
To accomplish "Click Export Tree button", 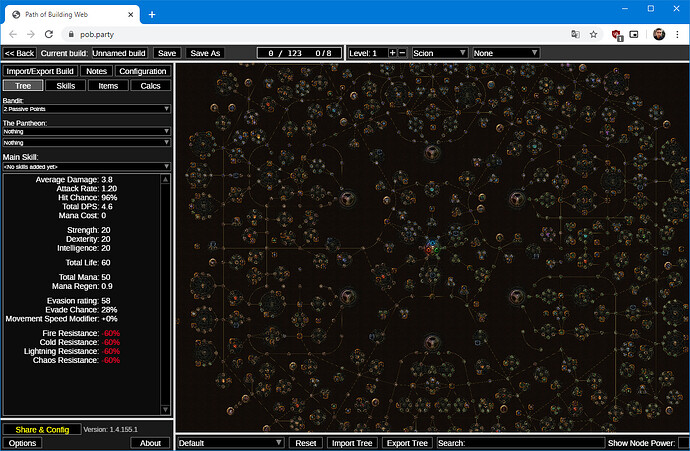I will tap(407, 443).
